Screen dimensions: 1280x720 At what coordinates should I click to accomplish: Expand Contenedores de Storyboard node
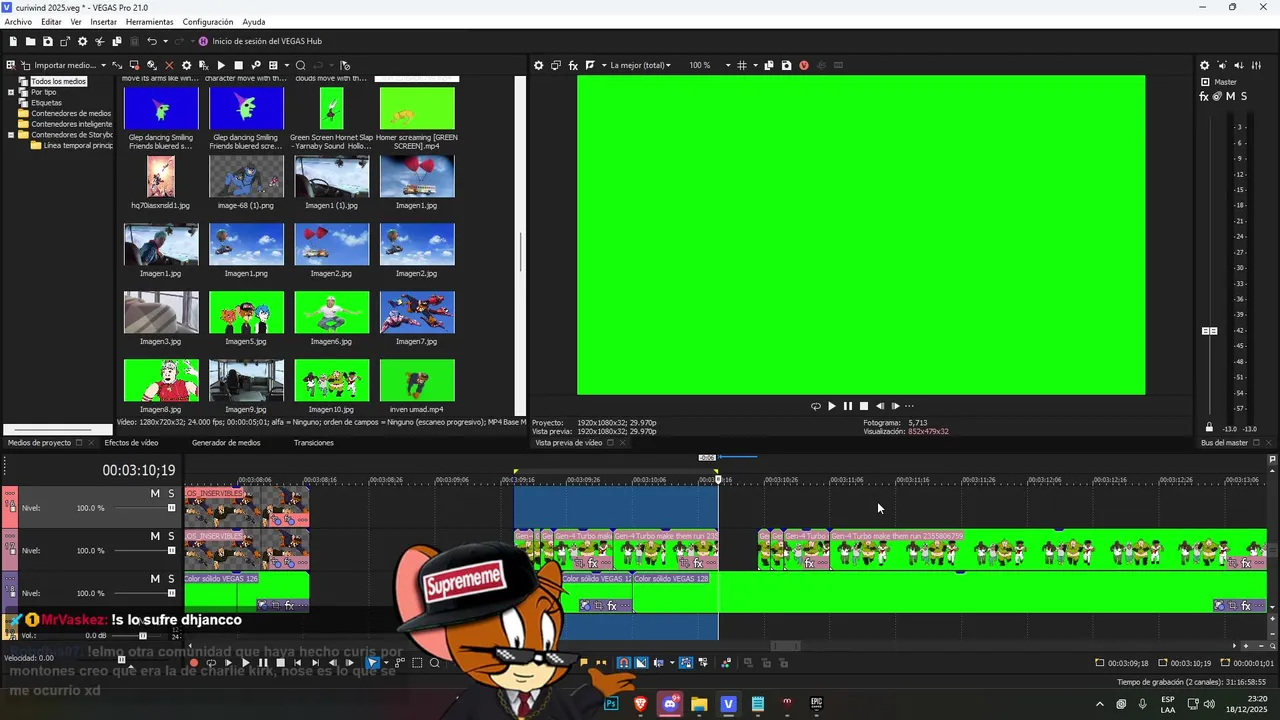(x=11, y=134)
